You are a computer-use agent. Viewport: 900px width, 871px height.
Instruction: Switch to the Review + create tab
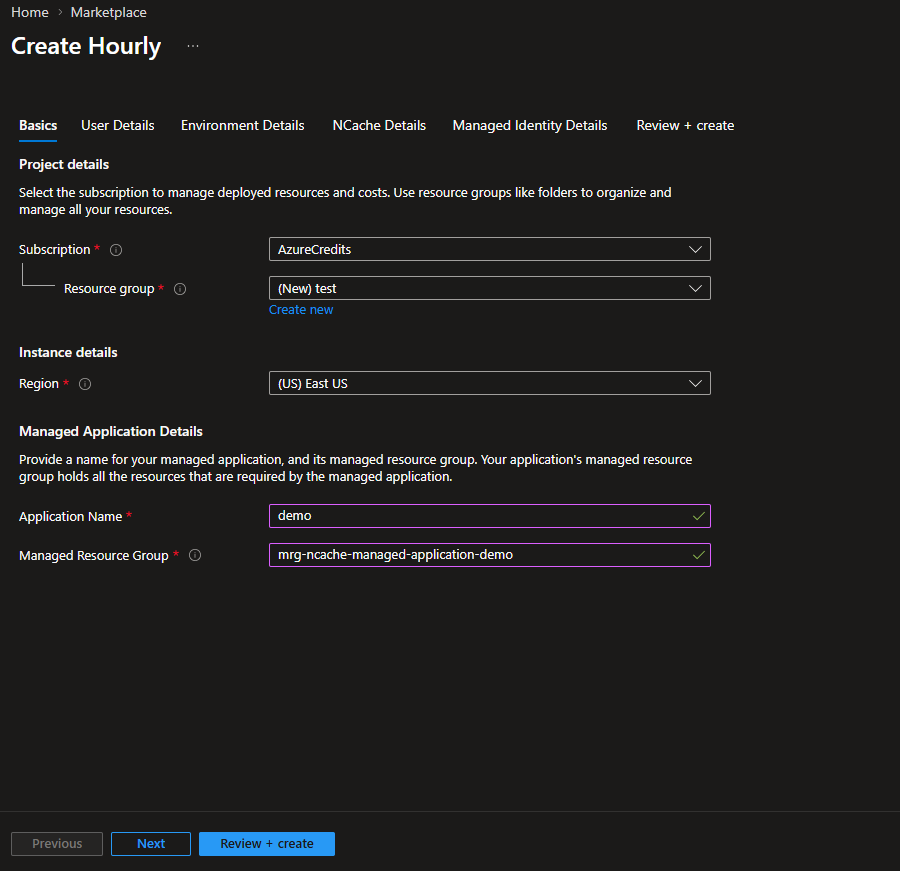pos(685,125)
